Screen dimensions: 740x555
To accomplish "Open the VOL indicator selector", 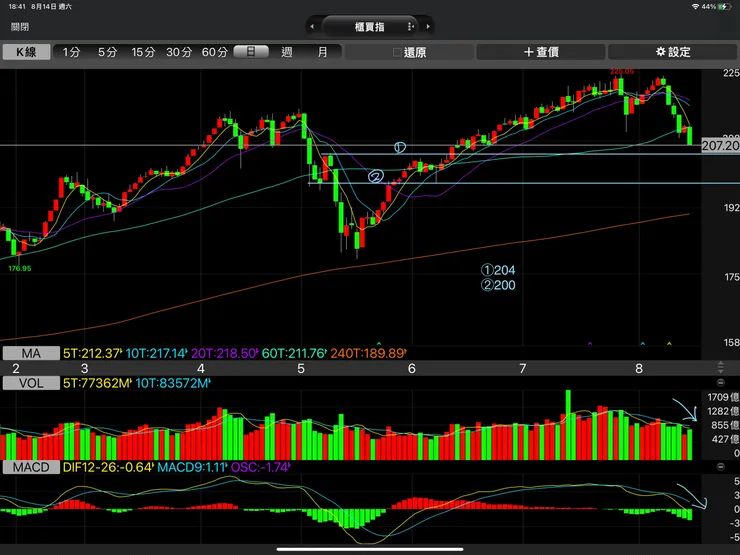I will point(31,383).
